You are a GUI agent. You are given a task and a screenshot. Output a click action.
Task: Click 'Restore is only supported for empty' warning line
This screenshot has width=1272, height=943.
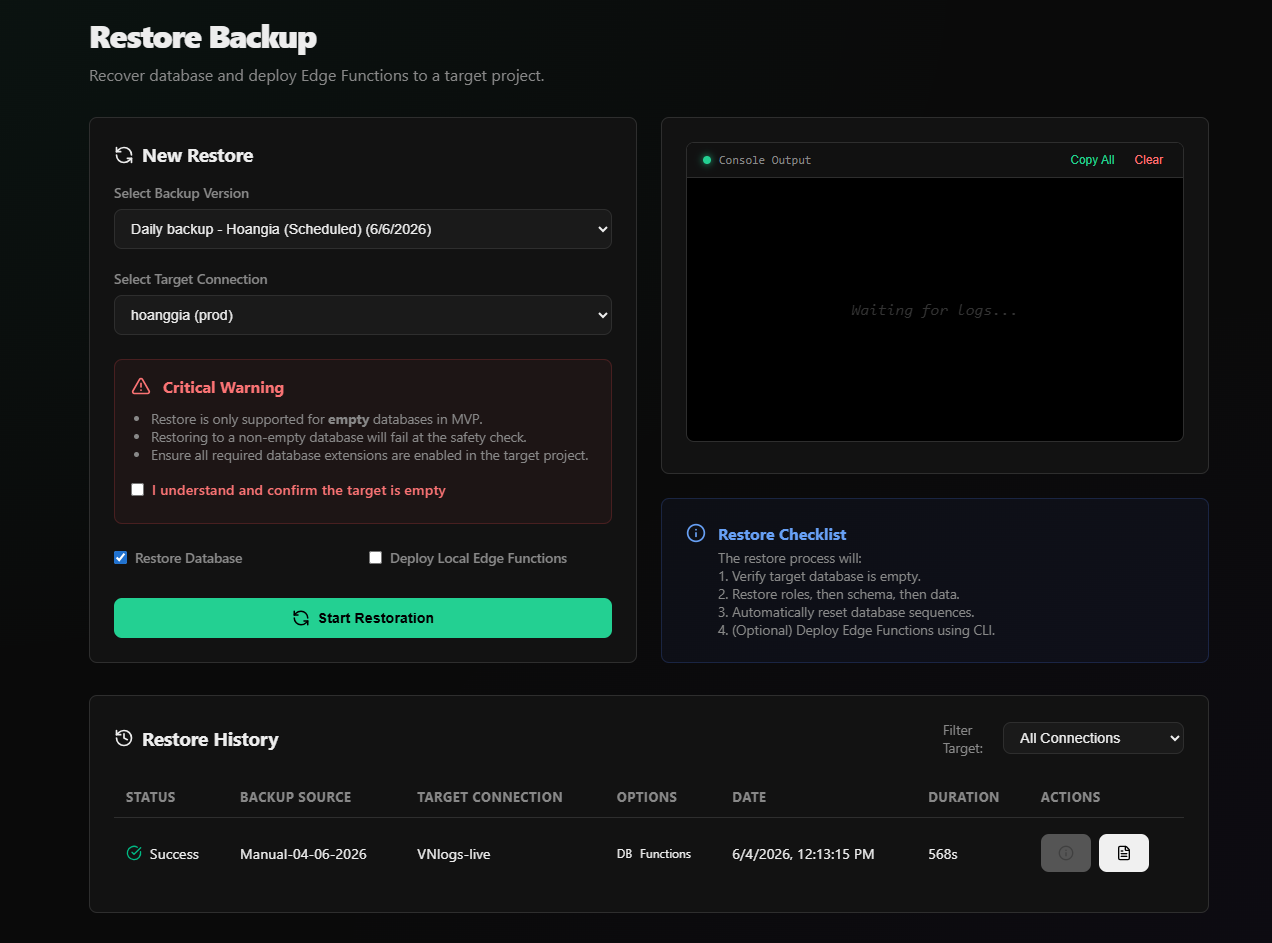pos(317,419)
